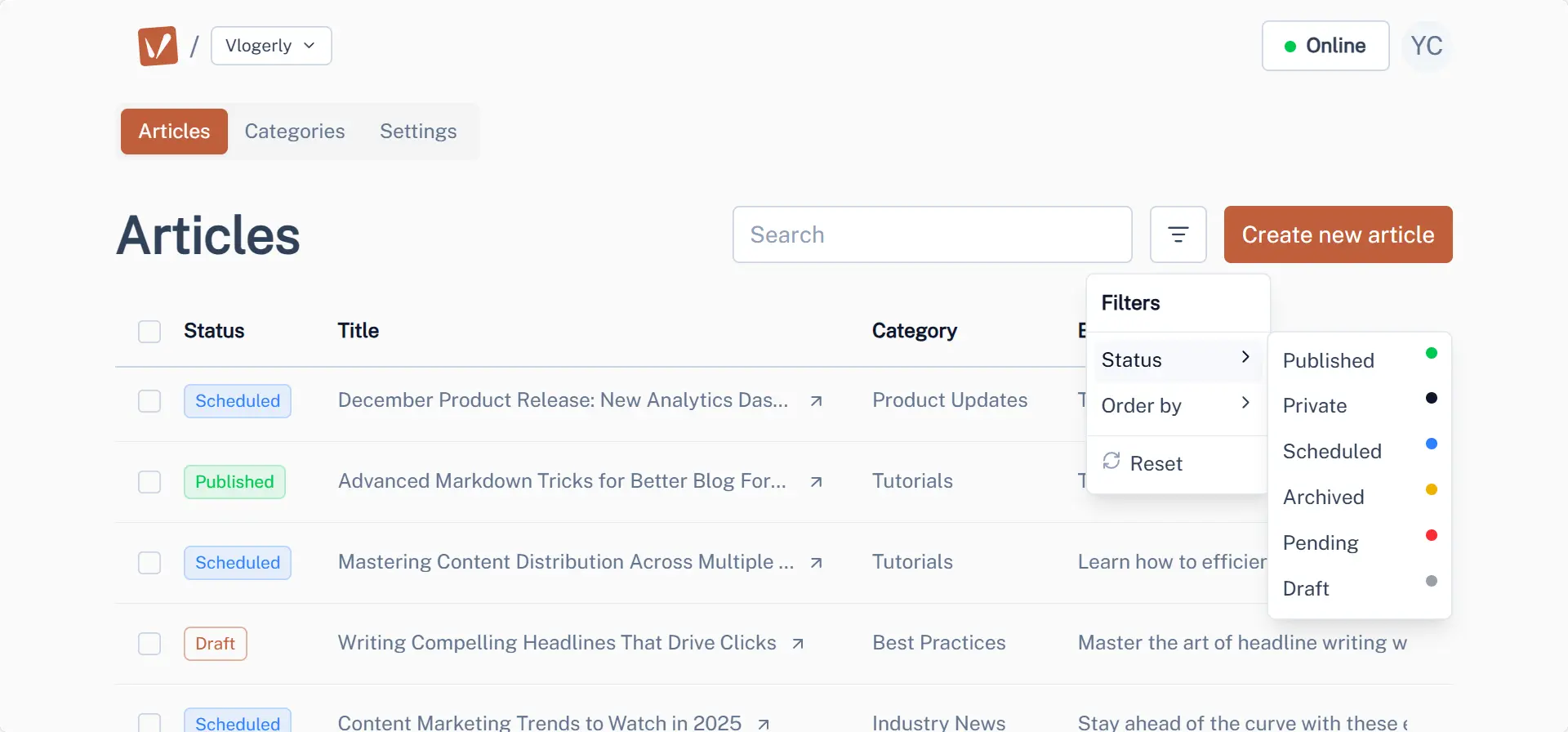Click the Reset refresh icon in Filters

(1111, 462)
